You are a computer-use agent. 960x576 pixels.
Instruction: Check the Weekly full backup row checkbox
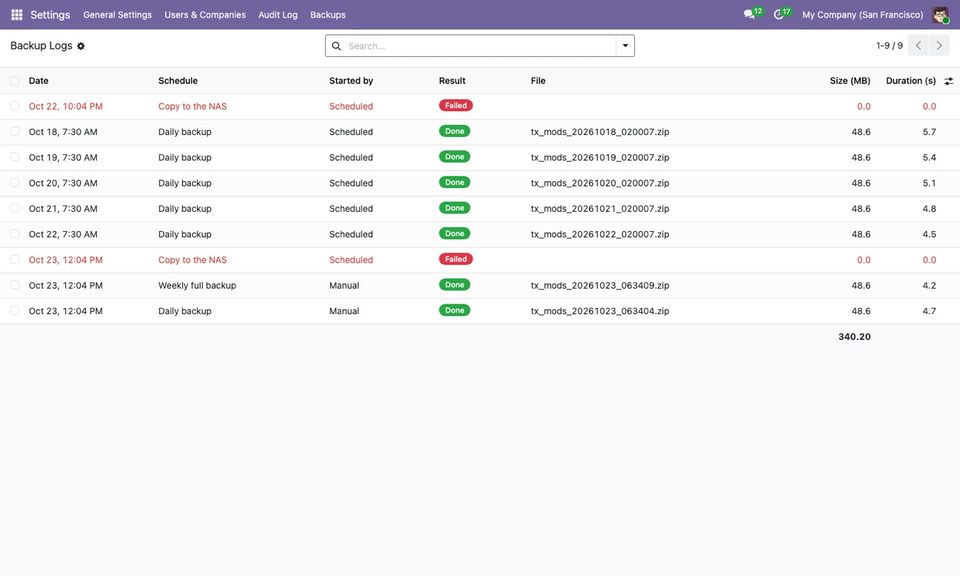(15, 285)
